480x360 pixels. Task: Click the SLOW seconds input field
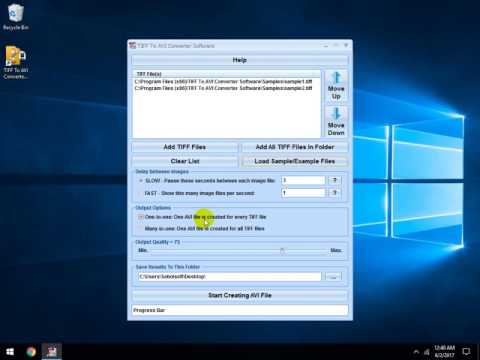(x=303, y=180)
